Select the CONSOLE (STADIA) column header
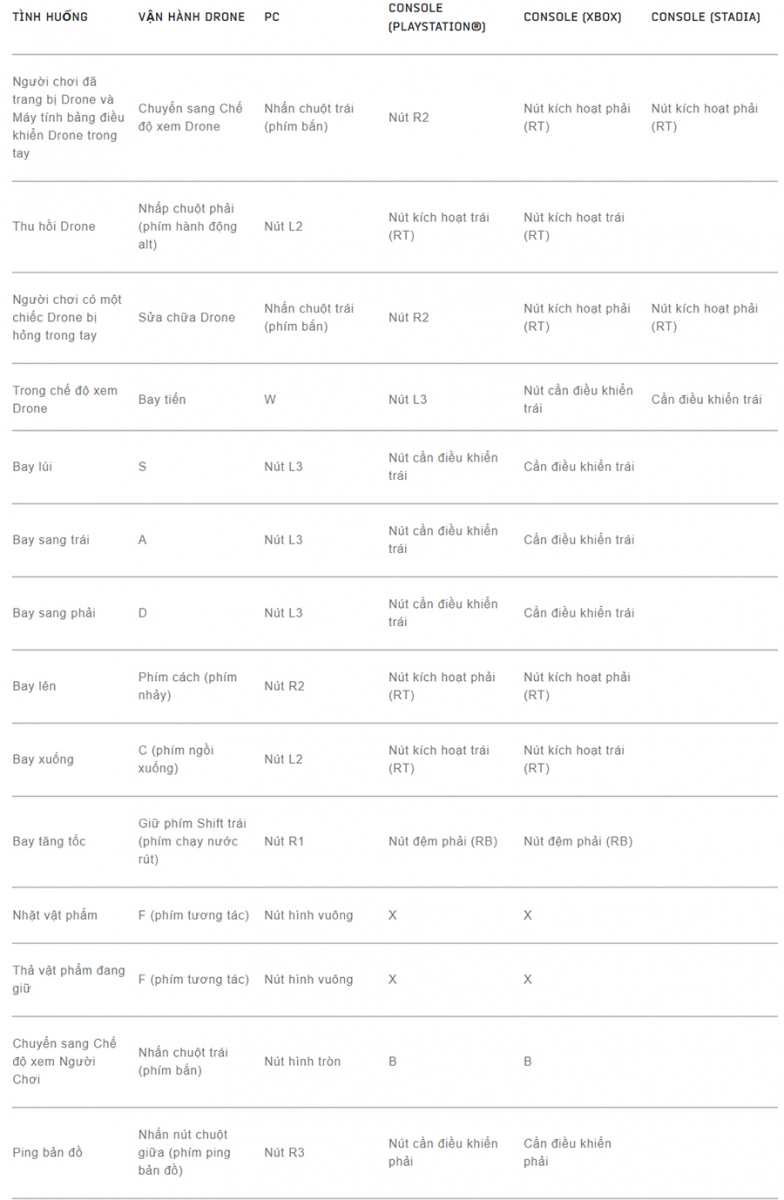 tap(705, 17)
